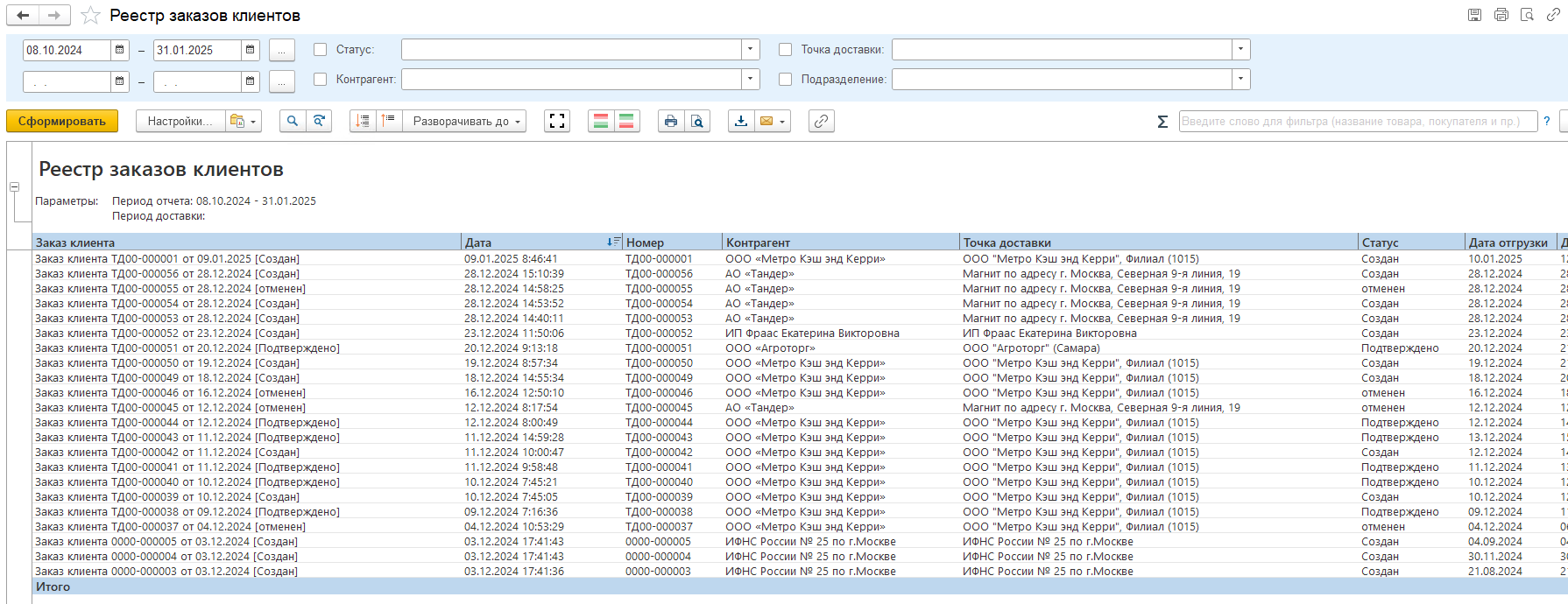Enable the Статус filter checkbox

tap(321, 50)
